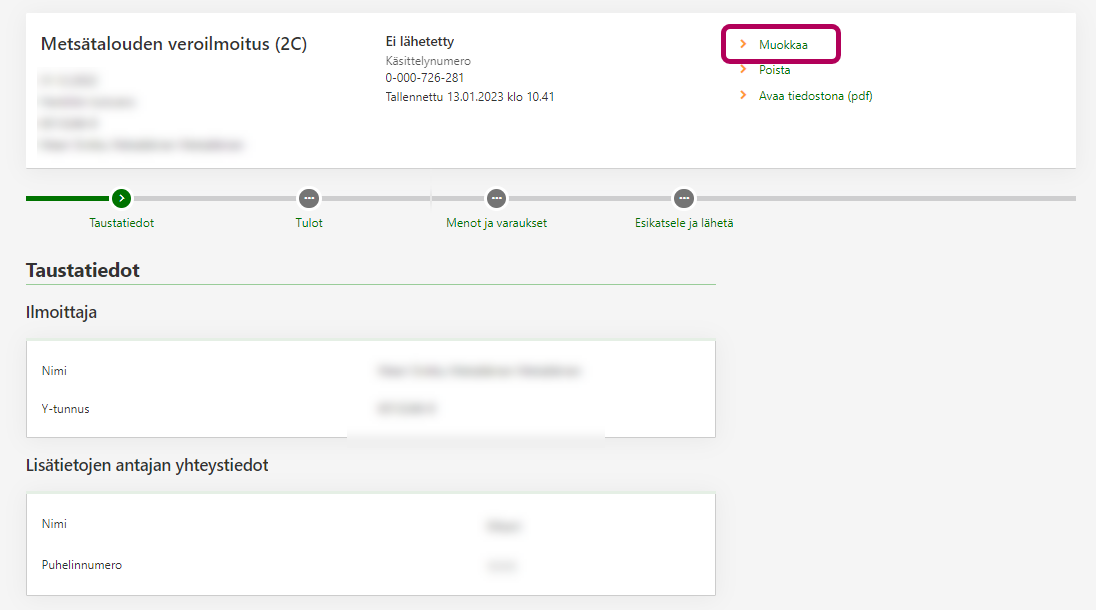
Task: Navigate to Esikatsele ja lähetä step label
Action: 684,223
